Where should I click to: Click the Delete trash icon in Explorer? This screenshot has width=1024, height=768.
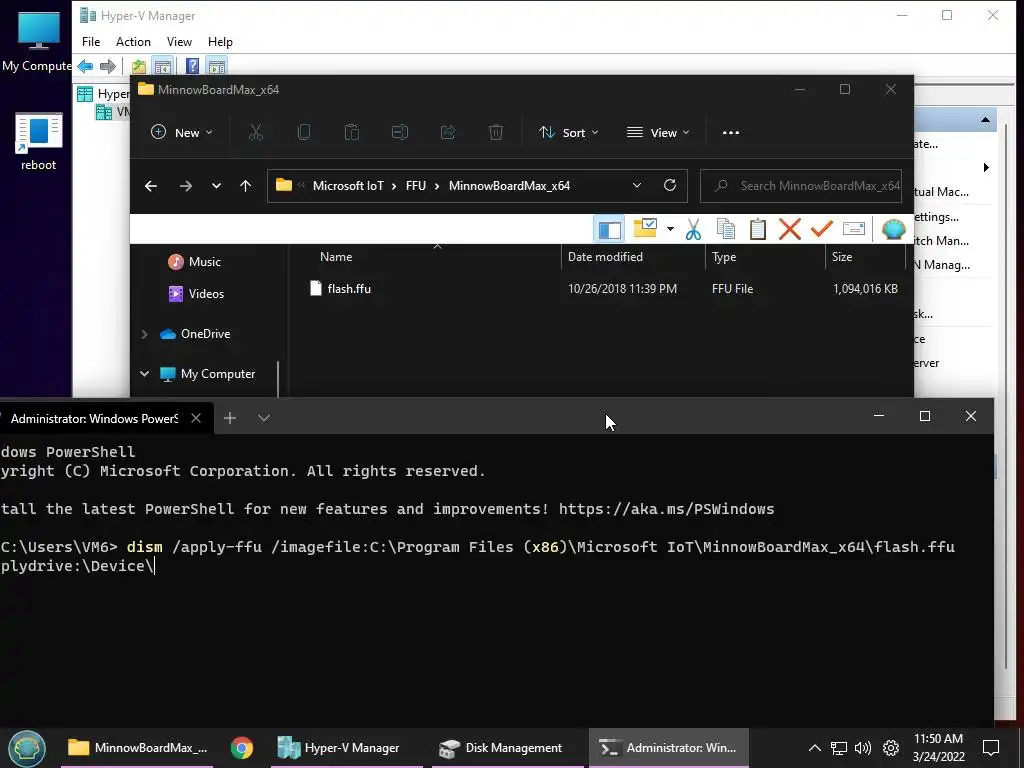496,133
